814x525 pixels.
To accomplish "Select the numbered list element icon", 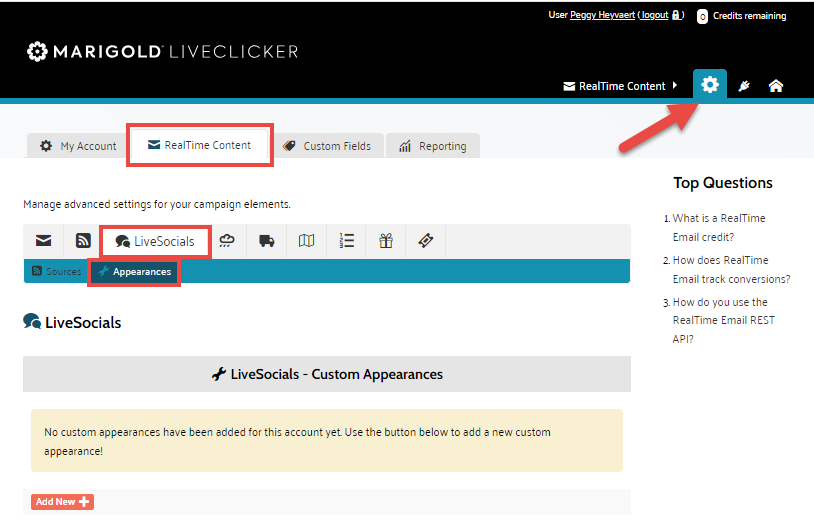I will click(346, 241).
